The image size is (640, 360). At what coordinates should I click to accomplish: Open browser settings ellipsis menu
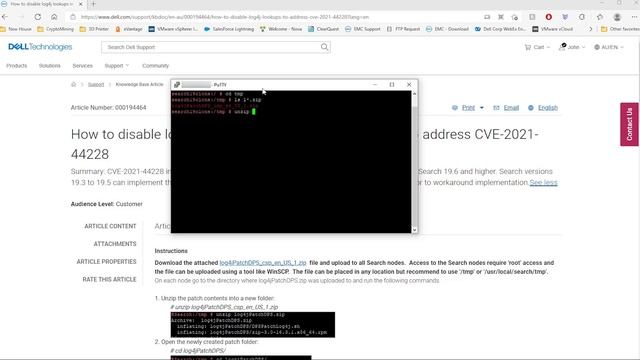click(x=634, y=17)
